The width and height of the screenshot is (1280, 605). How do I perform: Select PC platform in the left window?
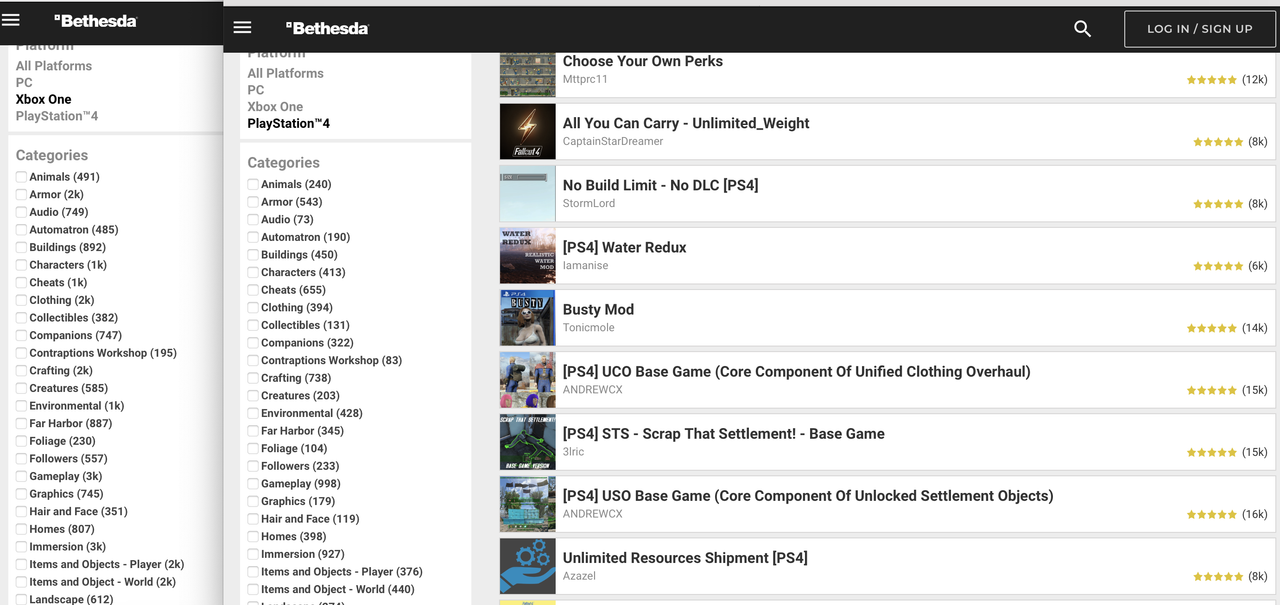[x=24, y=83]
